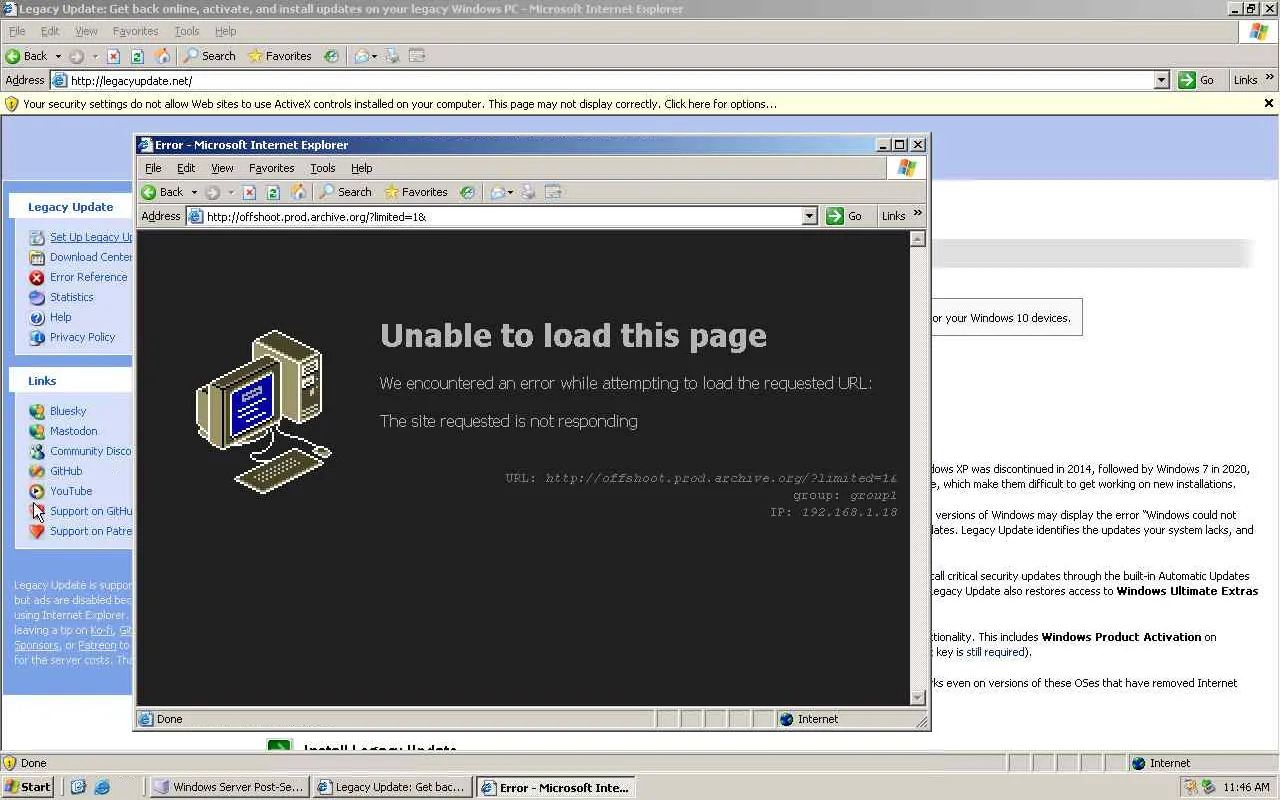Click Start button on taskbar
This screenshot has width=1280, height=800.
28,787
